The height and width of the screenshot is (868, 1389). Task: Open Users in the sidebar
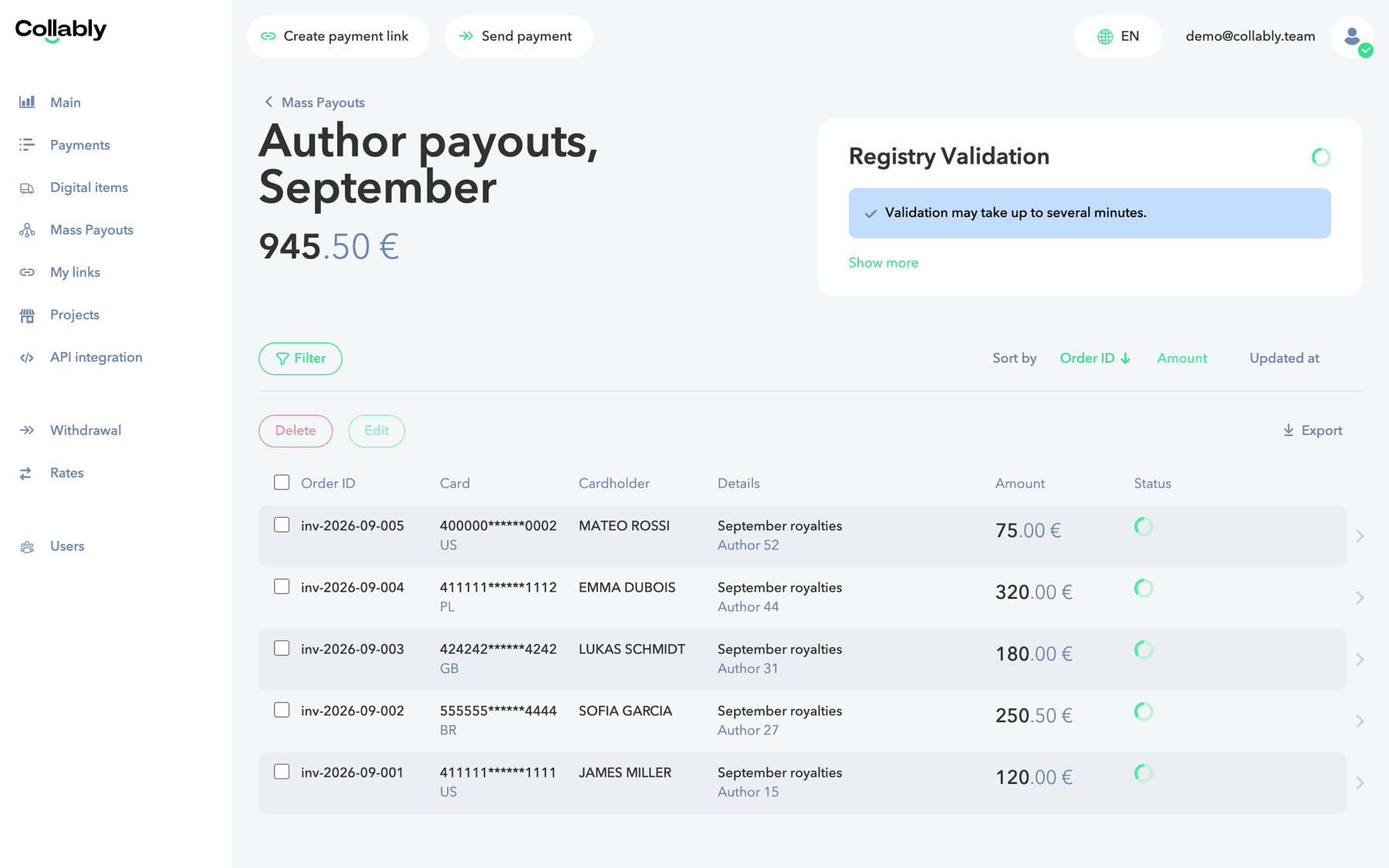(x=67, y=546)
